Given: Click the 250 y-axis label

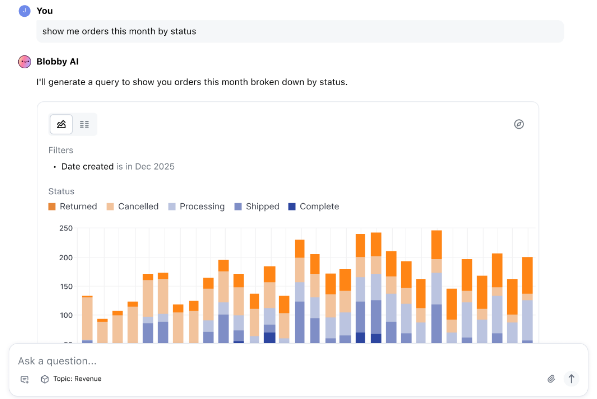Looking at the screenshot, I should (x=66, y=228).
